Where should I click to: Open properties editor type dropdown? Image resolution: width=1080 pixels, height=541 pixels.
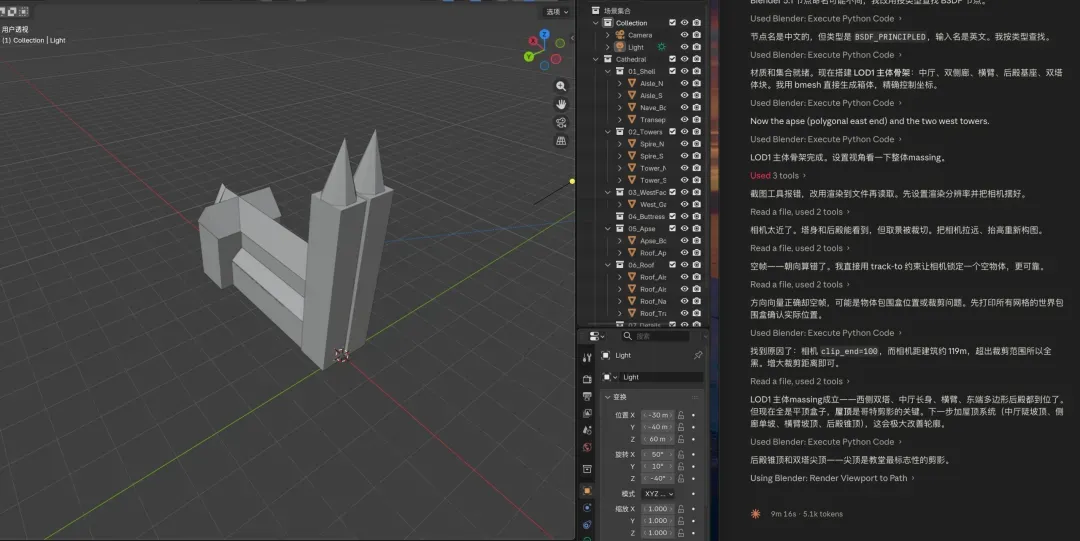[596, 336]
